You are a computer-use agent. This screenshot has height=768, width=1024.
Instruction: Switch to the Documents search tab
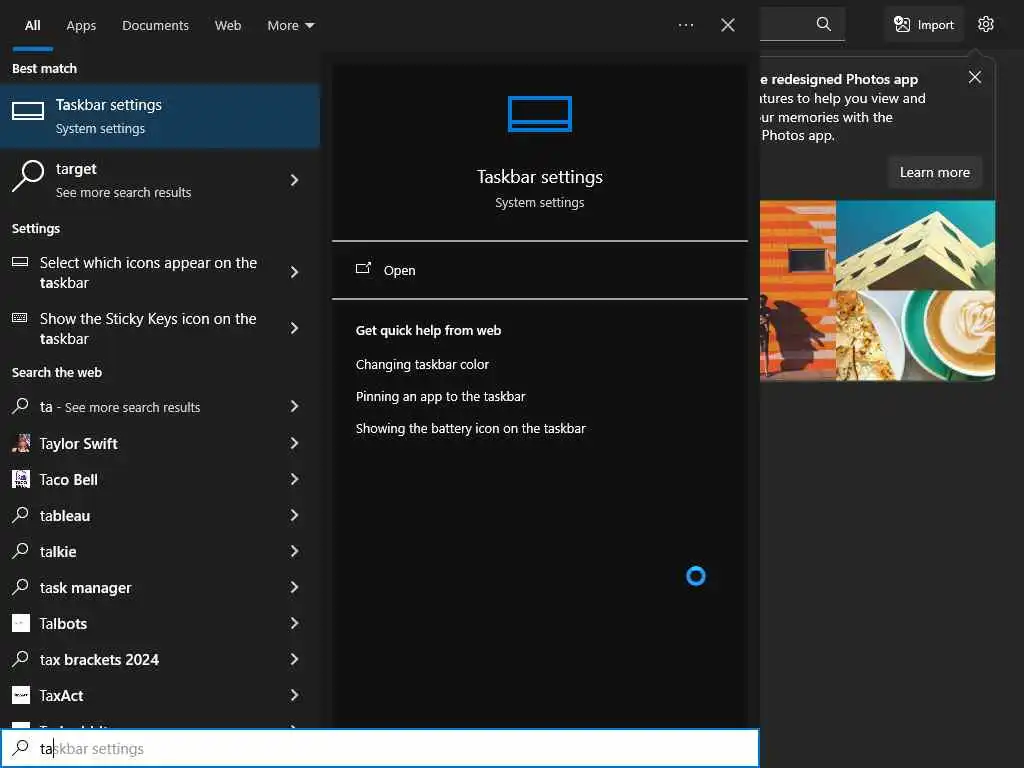155,25
